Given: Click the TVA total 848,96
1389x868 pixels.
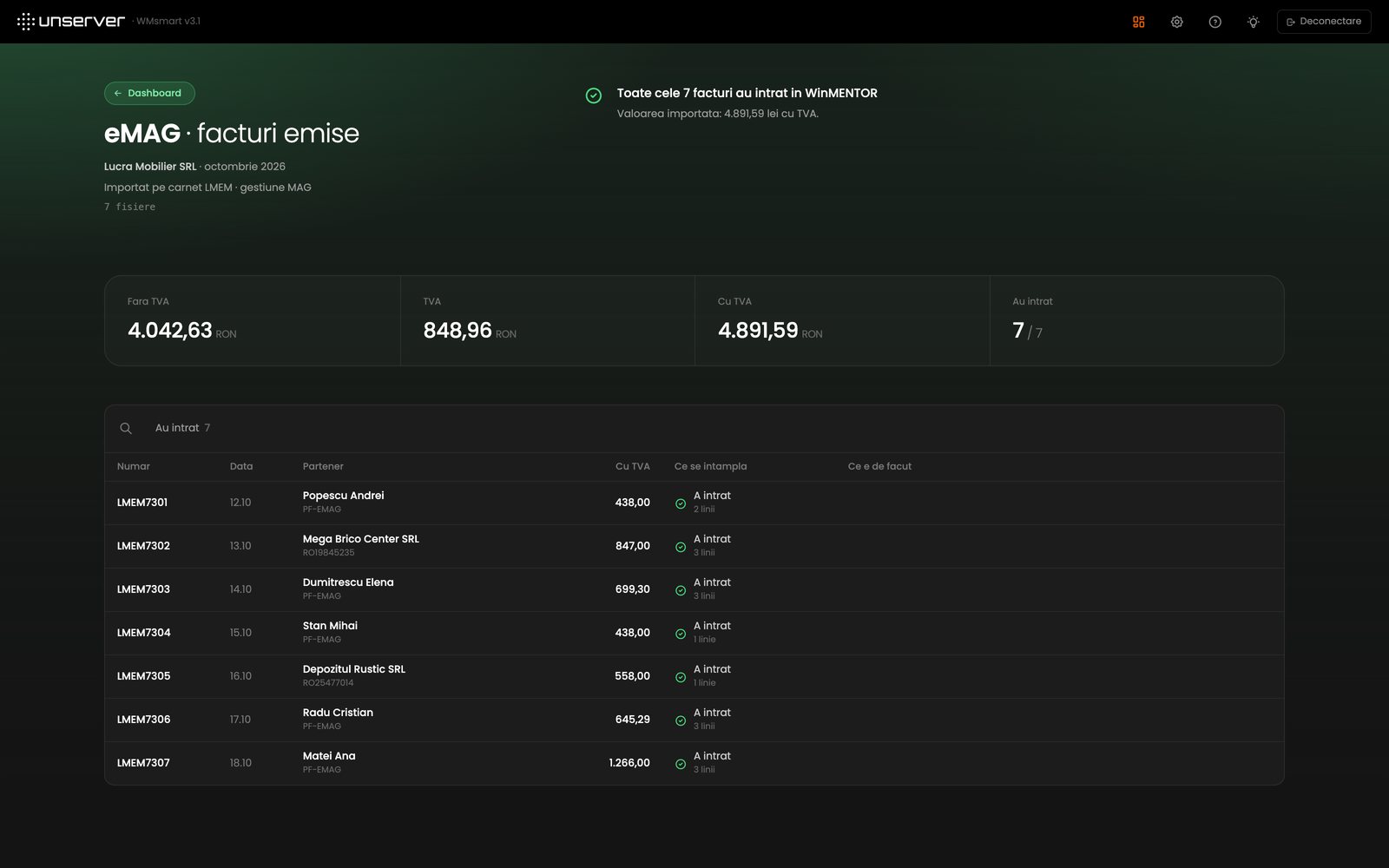Looking at the screenshot, I should point(458,331).
